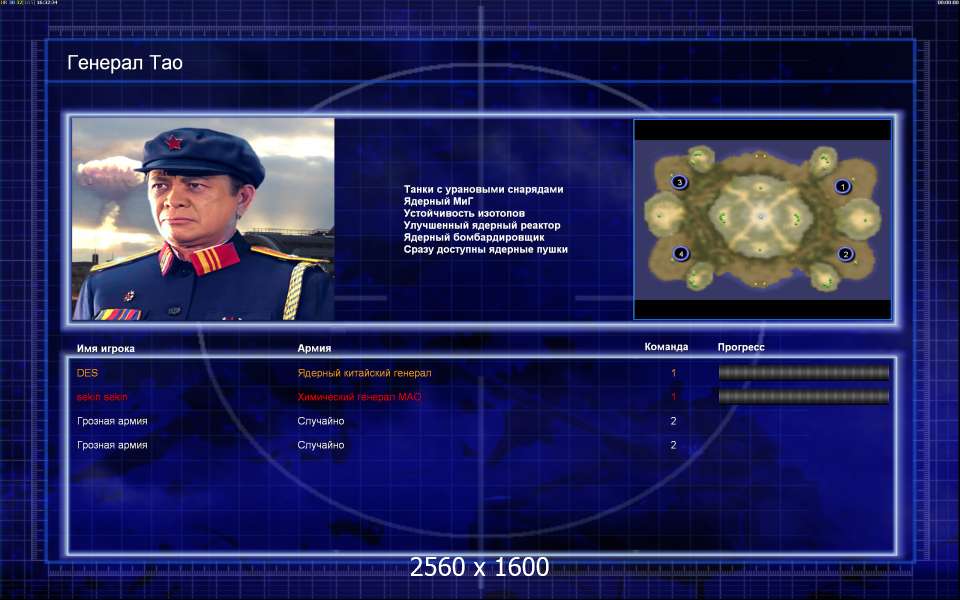Click the DES player progress bar
960x600 pixels.
pyautogui.click(x=803, y=373)
